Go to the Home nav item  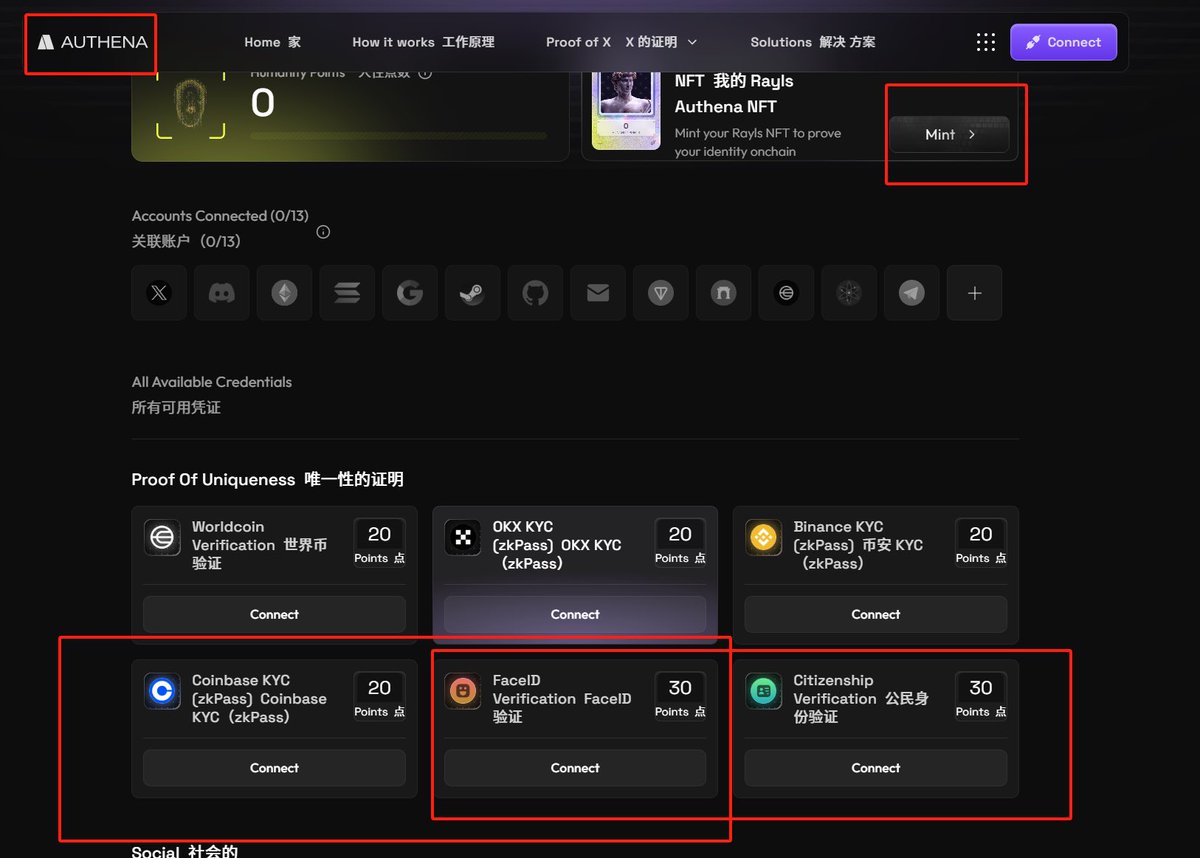pyautogui.click(x=272, y=42)
